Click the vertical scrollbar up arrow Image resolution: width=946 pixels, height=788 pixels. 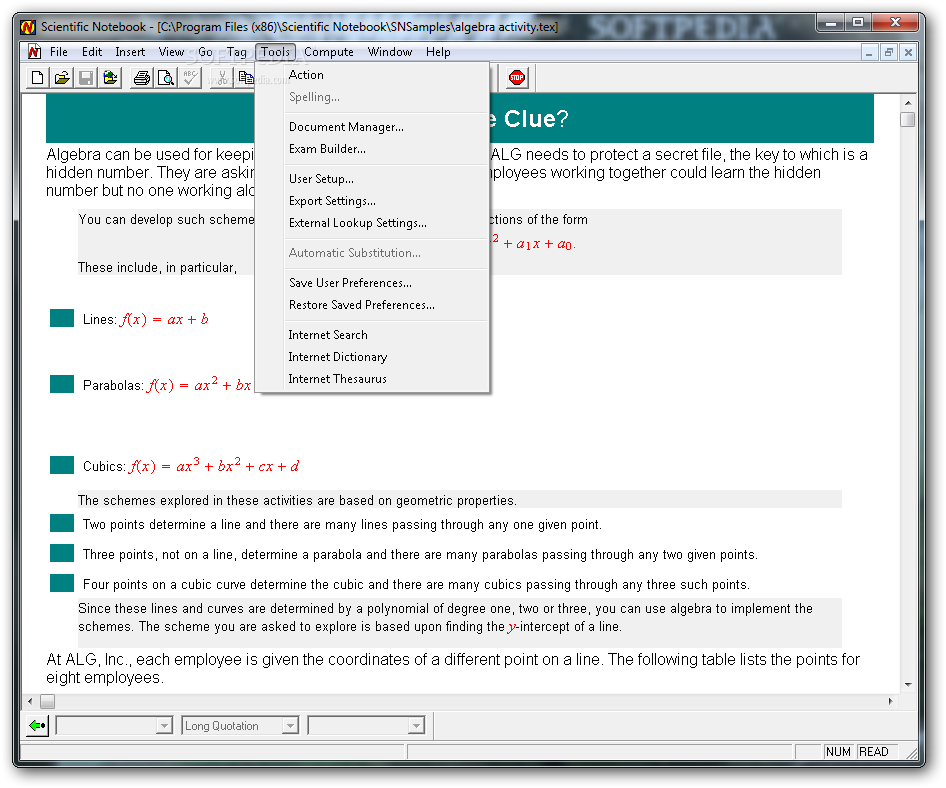pos(907,103)
